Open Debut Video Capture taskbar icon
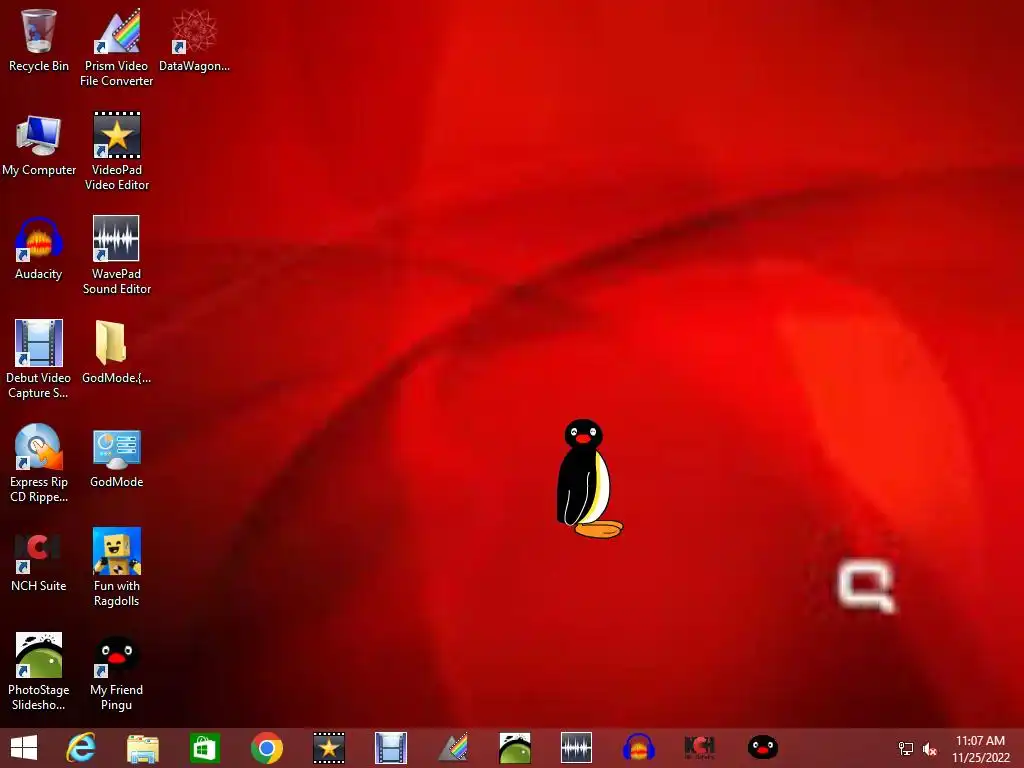1024x768 pixels. [391, 748]
